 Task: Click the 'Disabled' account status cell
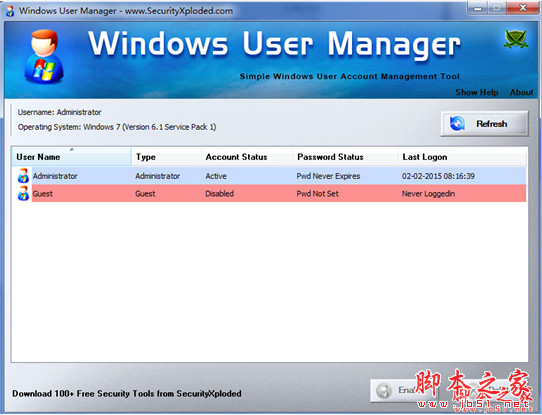(219, 194)
